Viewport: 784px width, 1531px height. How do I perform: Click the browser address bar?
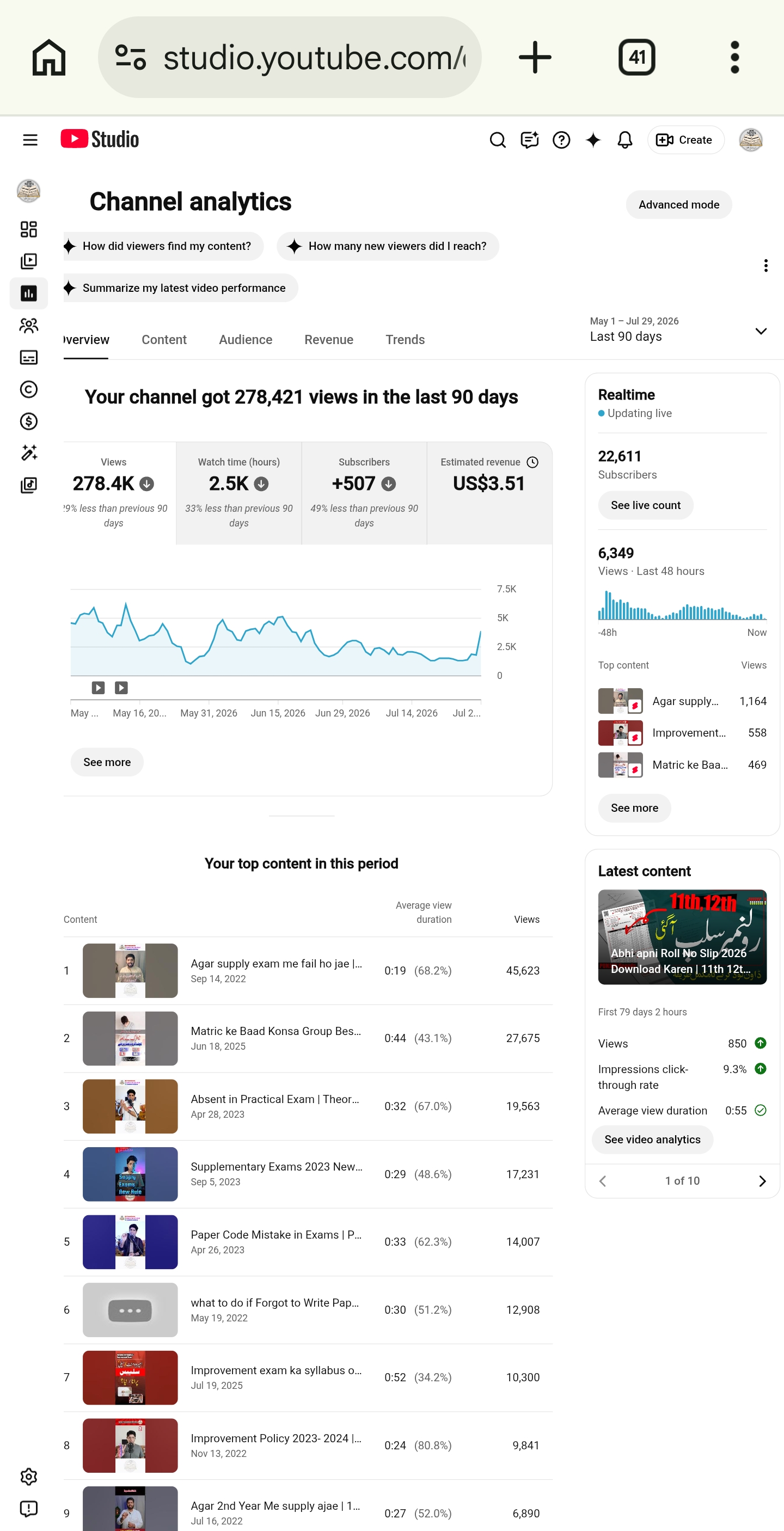[290, 57]
